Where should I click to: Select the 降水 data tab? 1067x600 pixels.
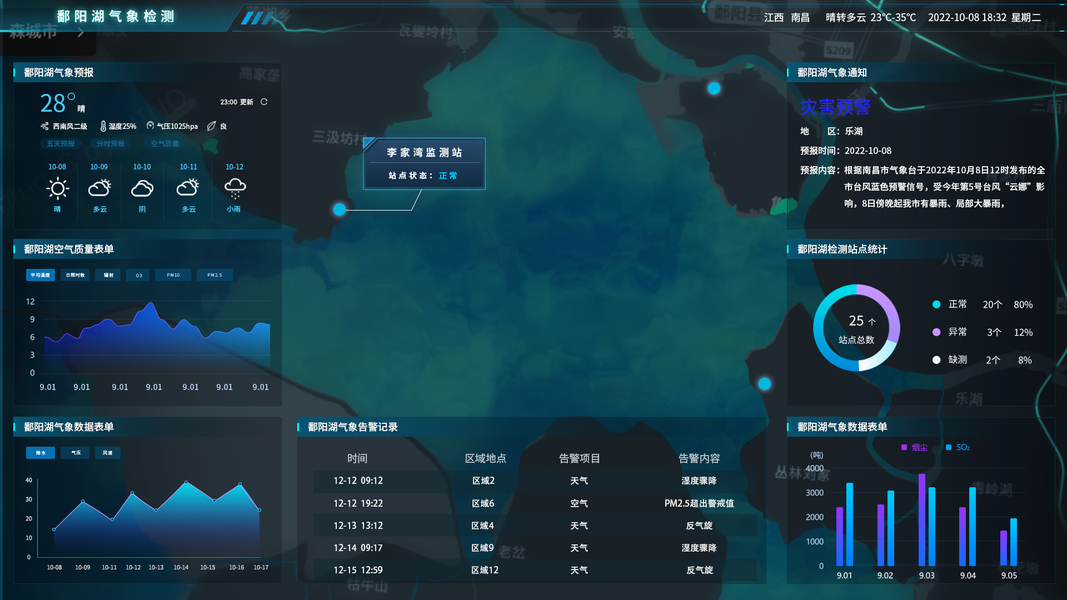point(40,452)
